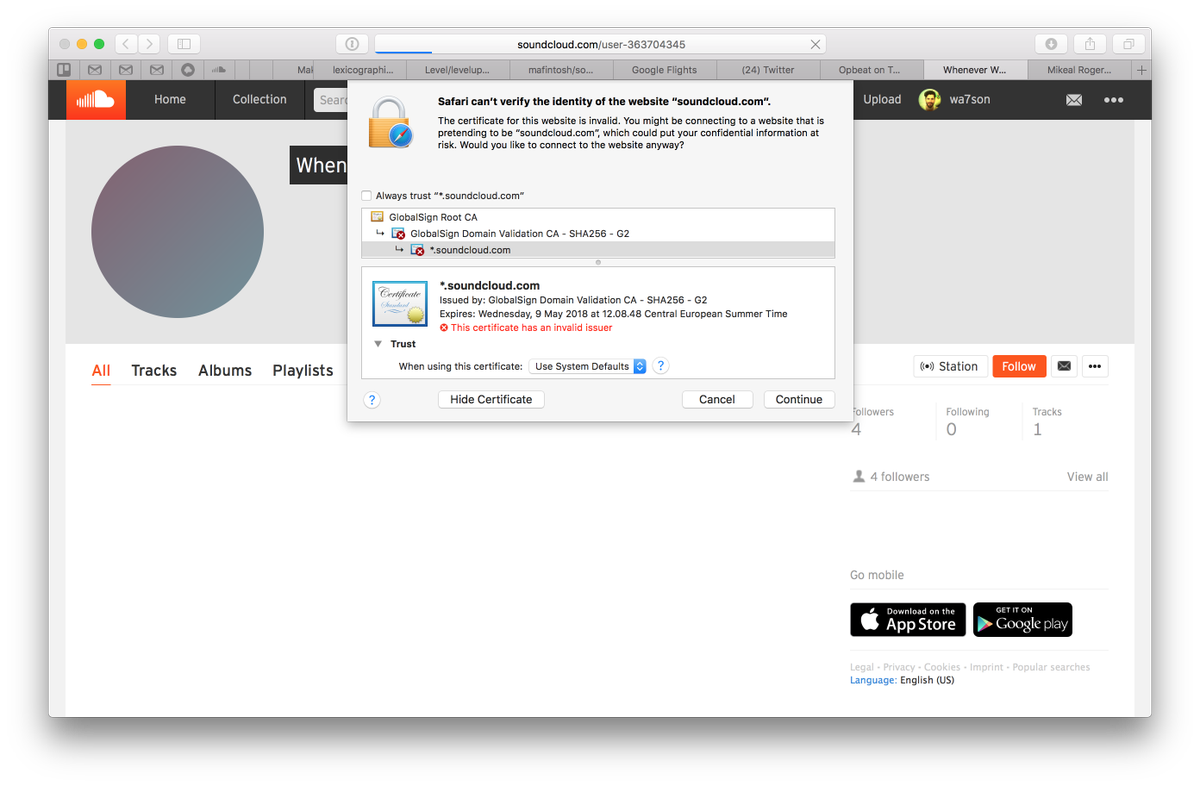Click the certificate image icon
1200x786 pixels.
coord(399,304)
